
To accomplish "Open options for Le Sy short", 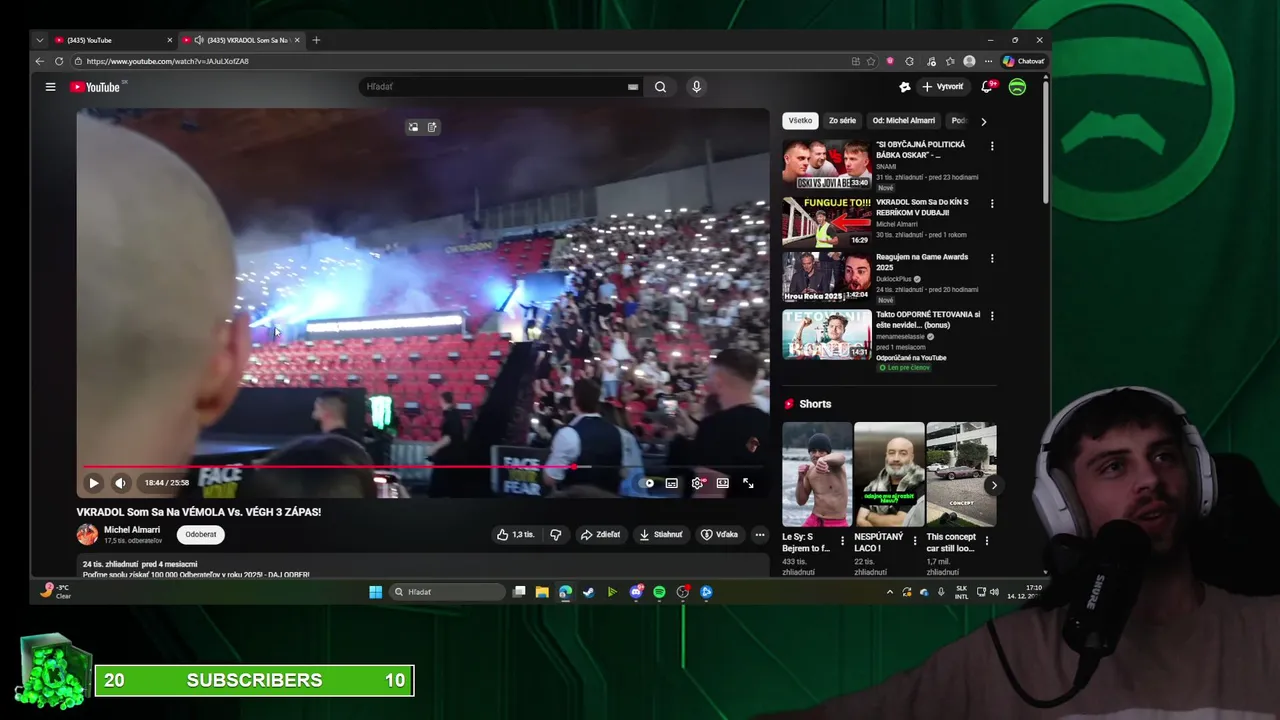I will [842, 541].
